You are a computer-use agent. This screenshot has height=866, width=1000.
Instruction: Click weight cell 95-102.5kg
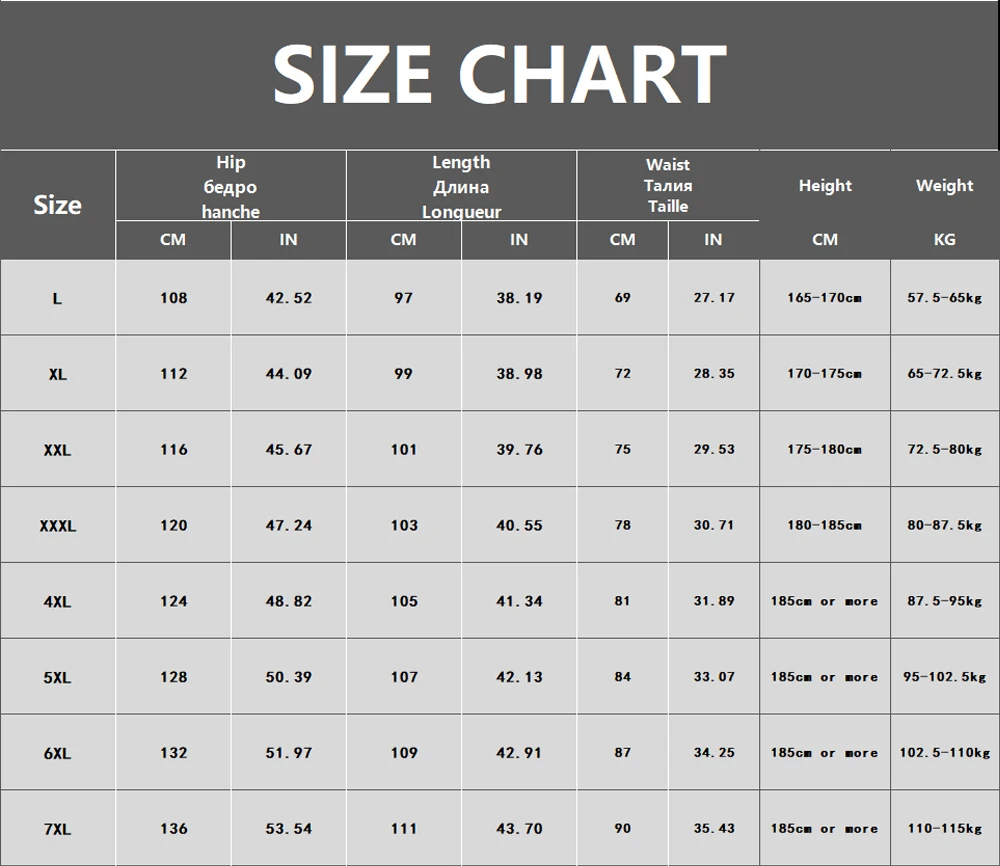(x=945, y=677)
